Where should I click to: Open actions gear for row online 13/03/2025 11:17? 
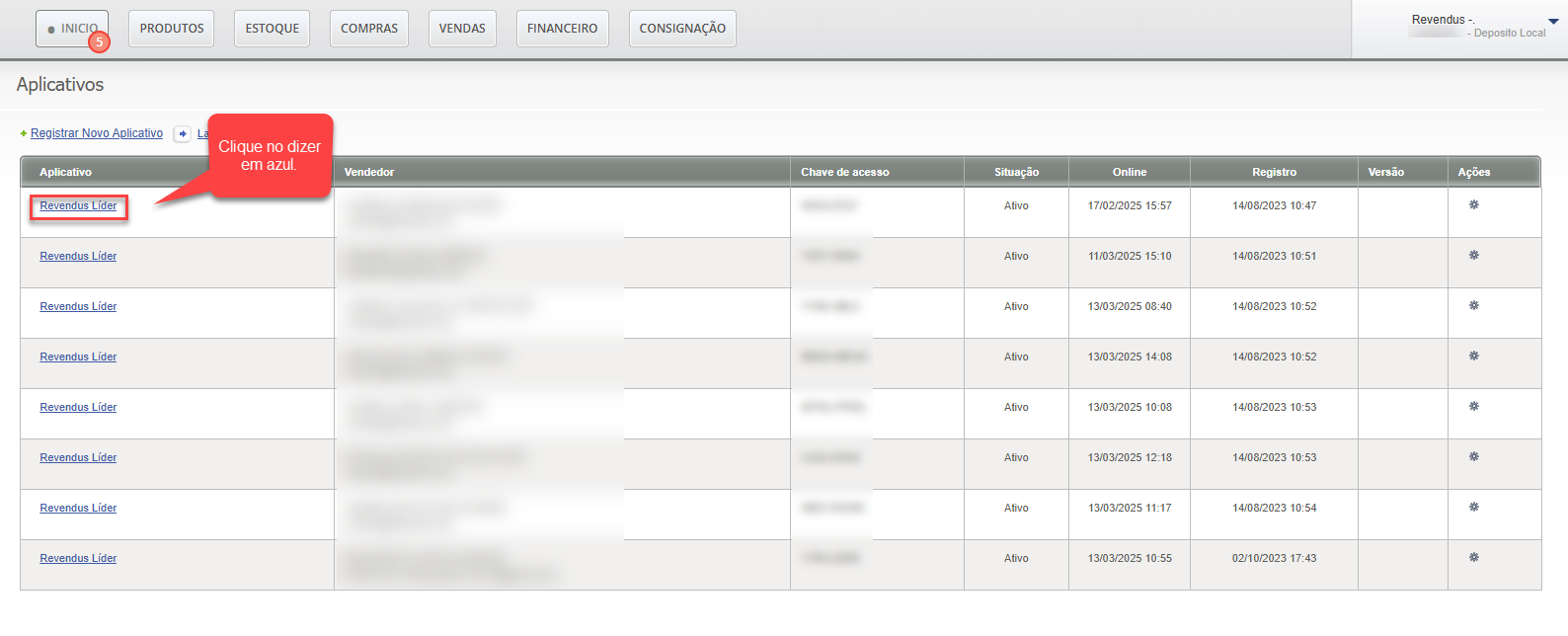click(x=1473, y=508)
